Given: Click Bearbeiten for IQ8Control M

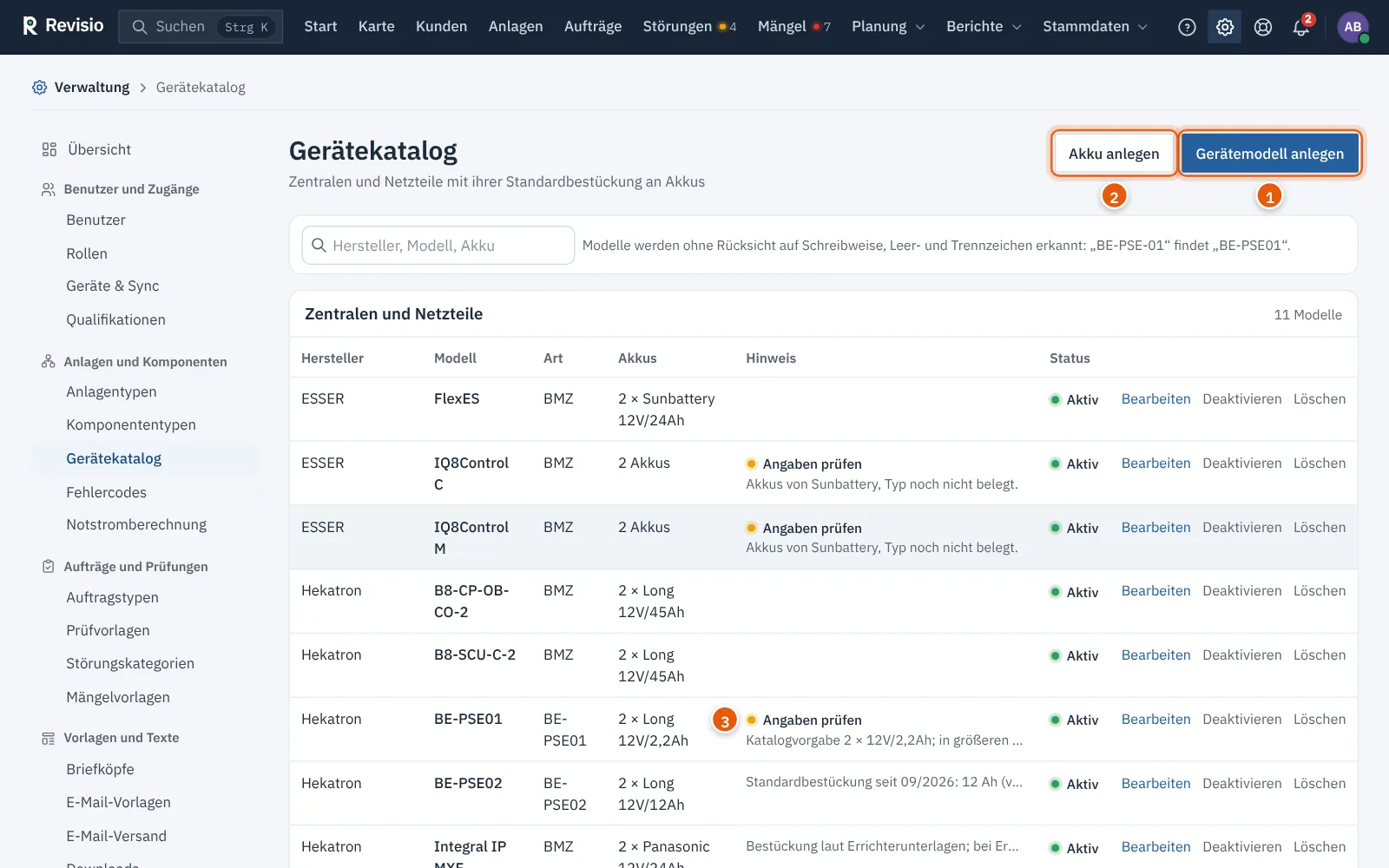Looking at the screenshot, I should 1155,528.
